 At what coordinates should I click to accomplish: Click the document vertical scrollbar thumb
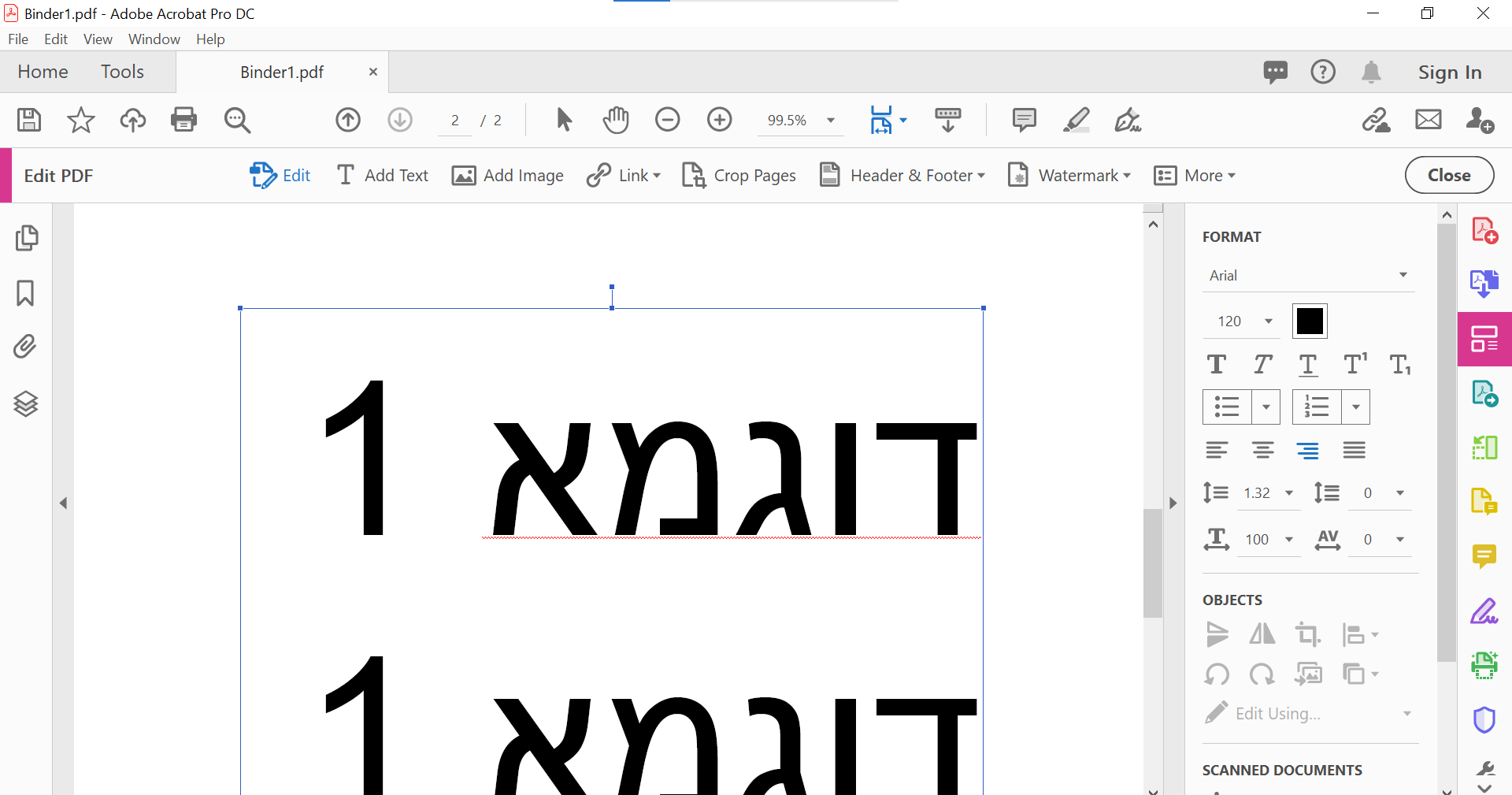coord(1153,563)
